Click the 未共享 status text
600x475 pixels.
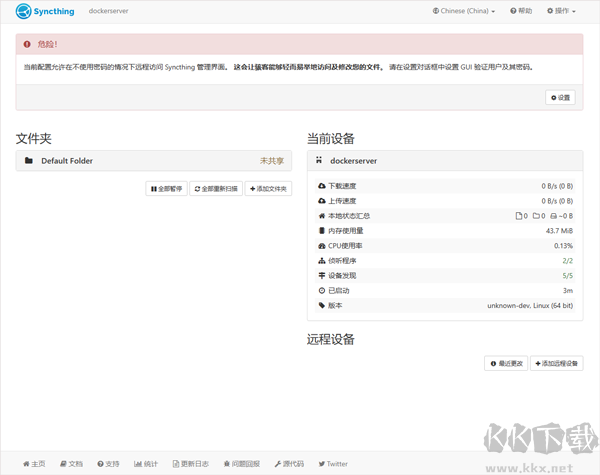(x=272, y=161)
